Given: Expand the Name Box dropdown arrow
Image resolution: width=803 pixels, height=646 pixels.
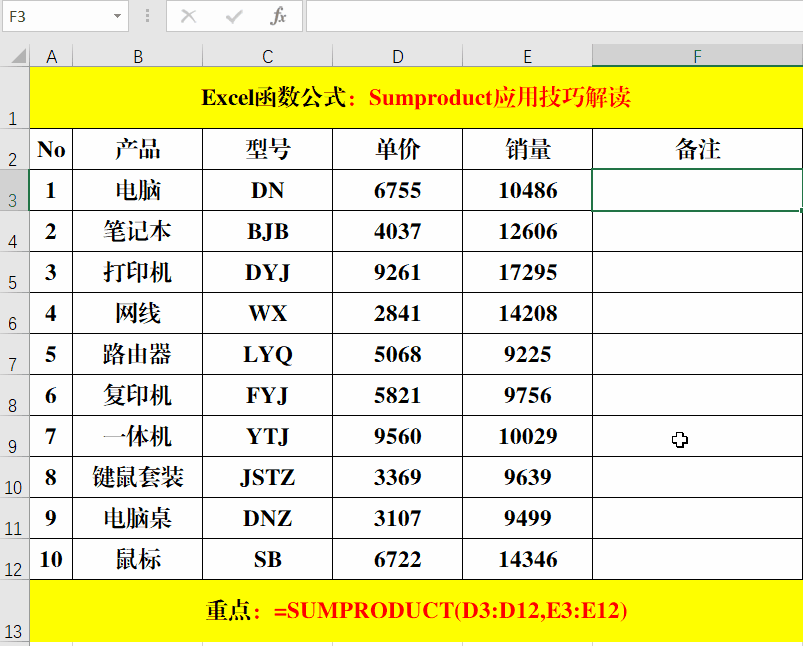Looking at the screenshot, I should [x=117, y=16].
